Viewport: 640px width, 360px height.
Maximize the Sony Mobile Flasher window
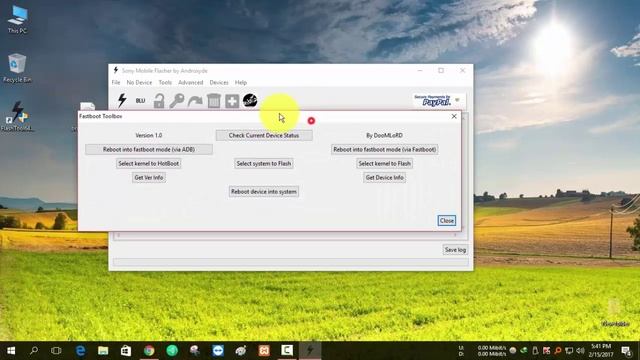point(441,70)
